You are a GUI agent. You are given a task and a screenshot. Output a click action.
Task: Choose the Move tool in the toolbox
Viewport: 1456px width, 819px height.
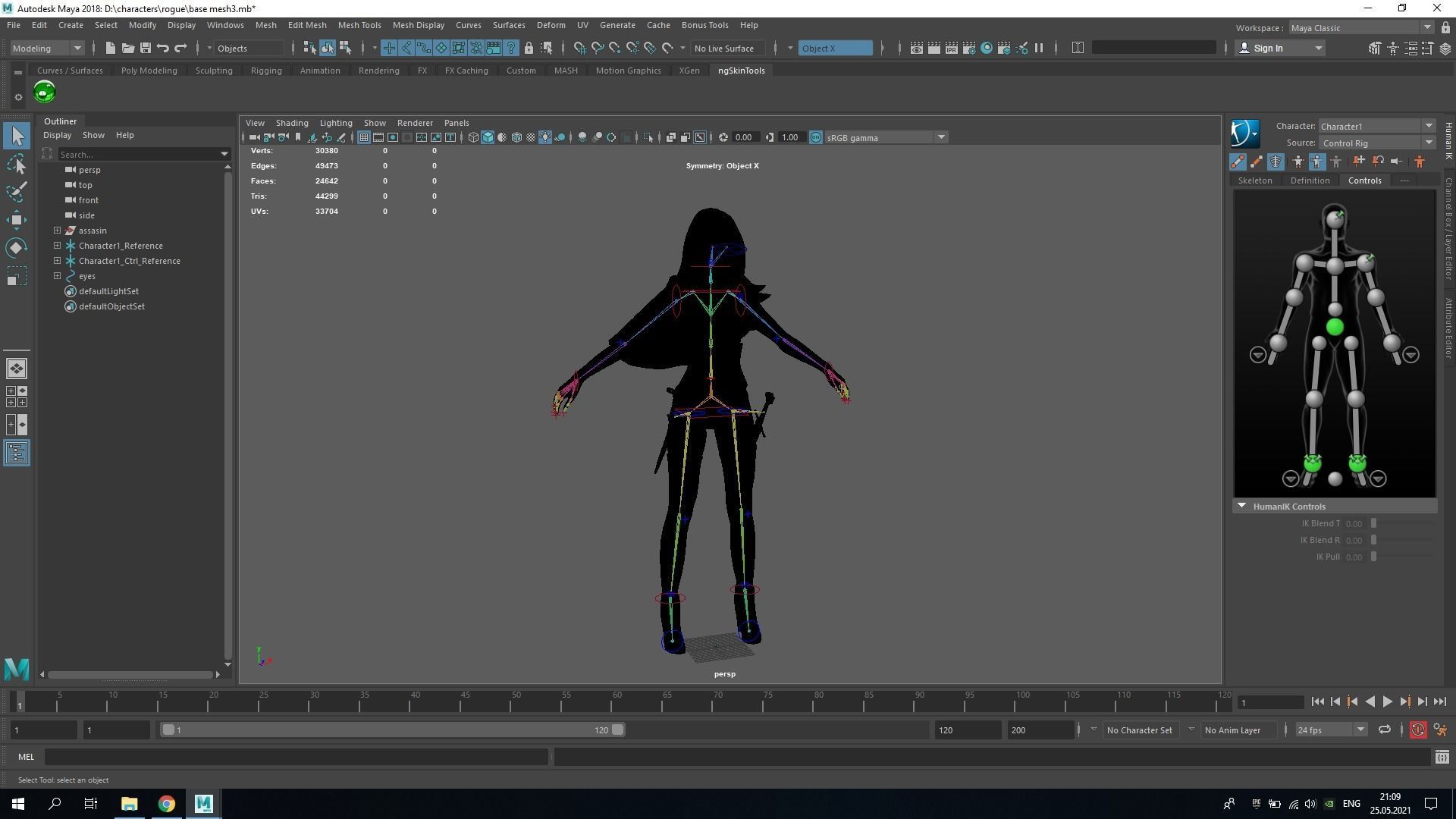pyautogui.click(x=17, y=220)
